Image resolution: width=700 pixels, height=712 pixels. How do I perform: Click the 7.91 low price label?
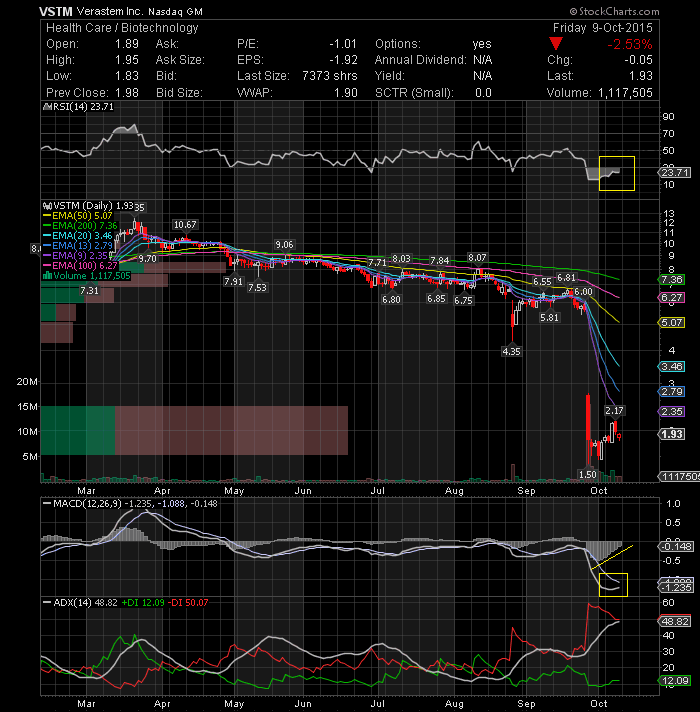[x=233, y=282]
